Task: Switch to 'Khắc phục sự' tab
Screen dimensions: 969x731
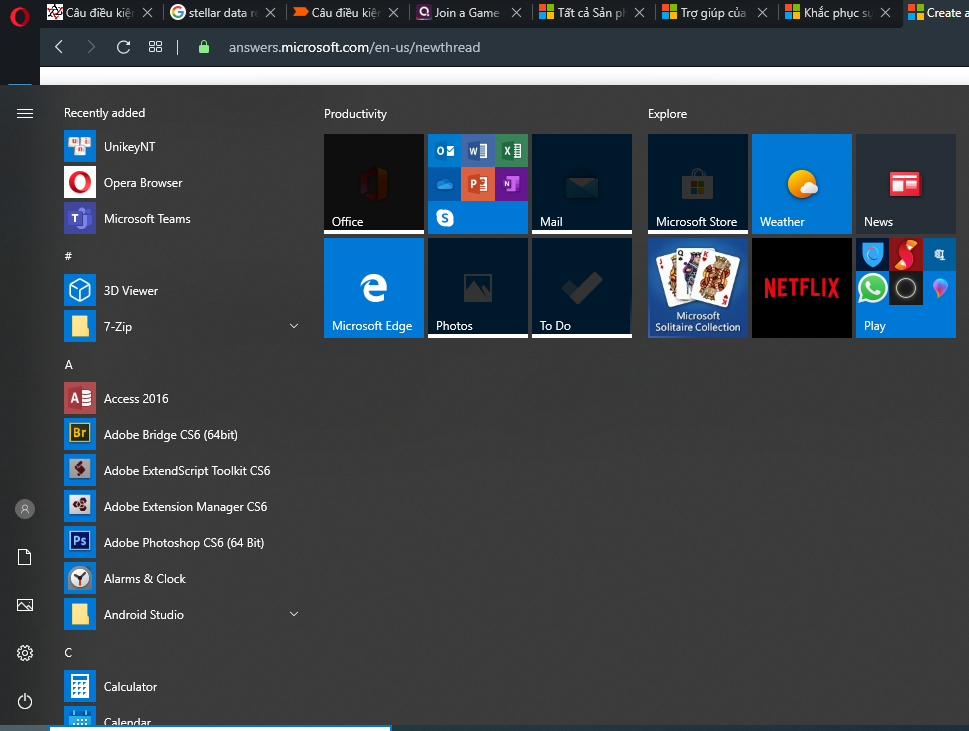Action: click(x=837, y=12)
